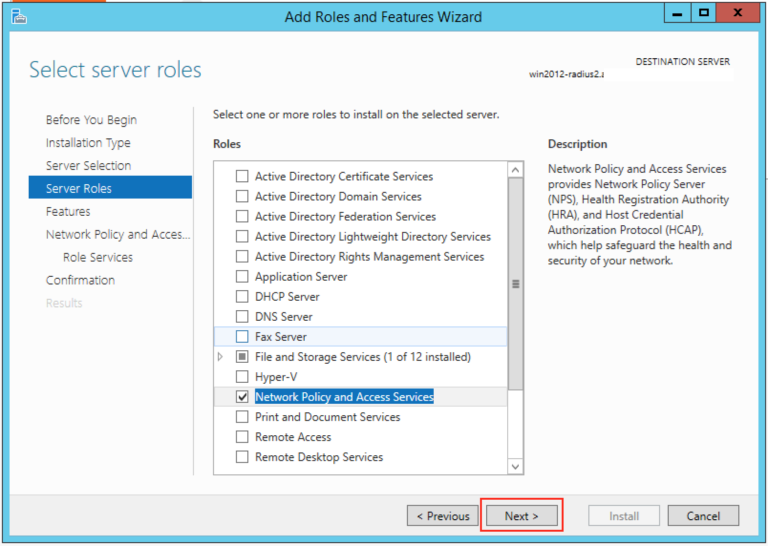Click the wizard icon in title bar
768x546 pixels.
(x=19, y=17)
